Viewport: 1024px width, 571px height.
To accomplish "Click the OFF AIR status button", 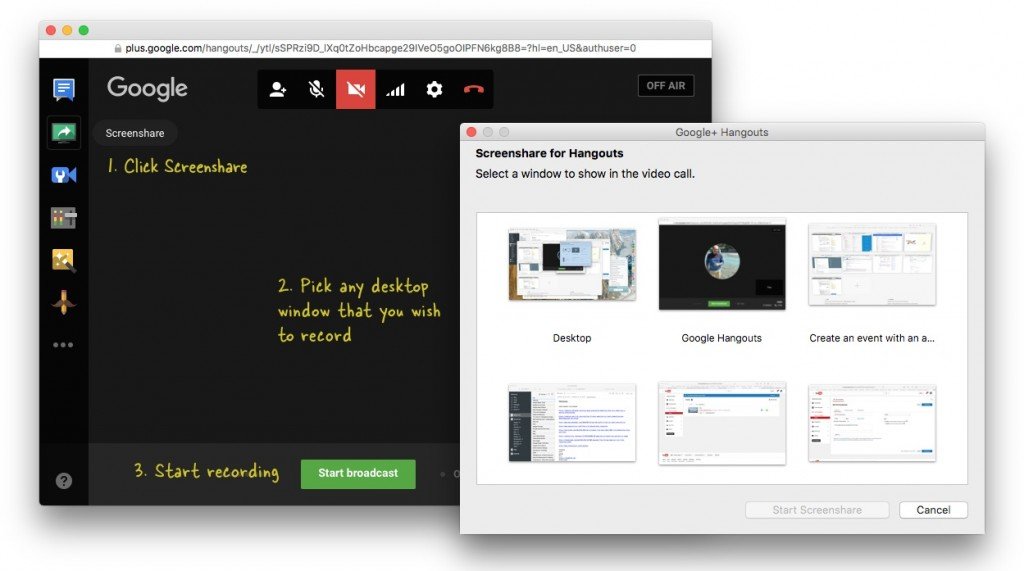I will (x=665, y=86).
